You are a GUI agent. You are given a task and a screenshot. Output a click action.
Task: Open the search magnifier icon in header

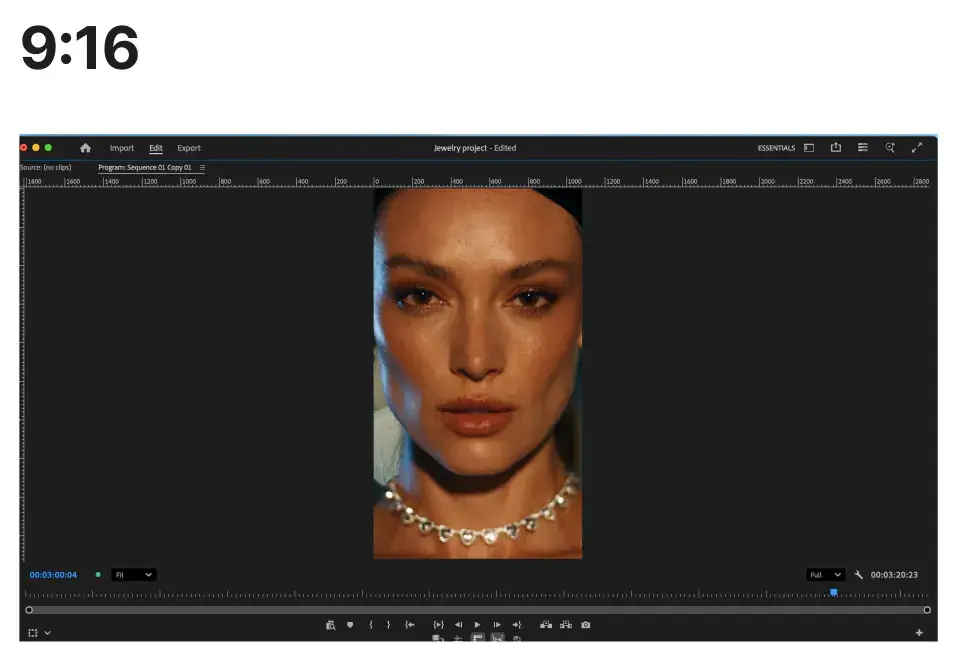tap(890, 148)
